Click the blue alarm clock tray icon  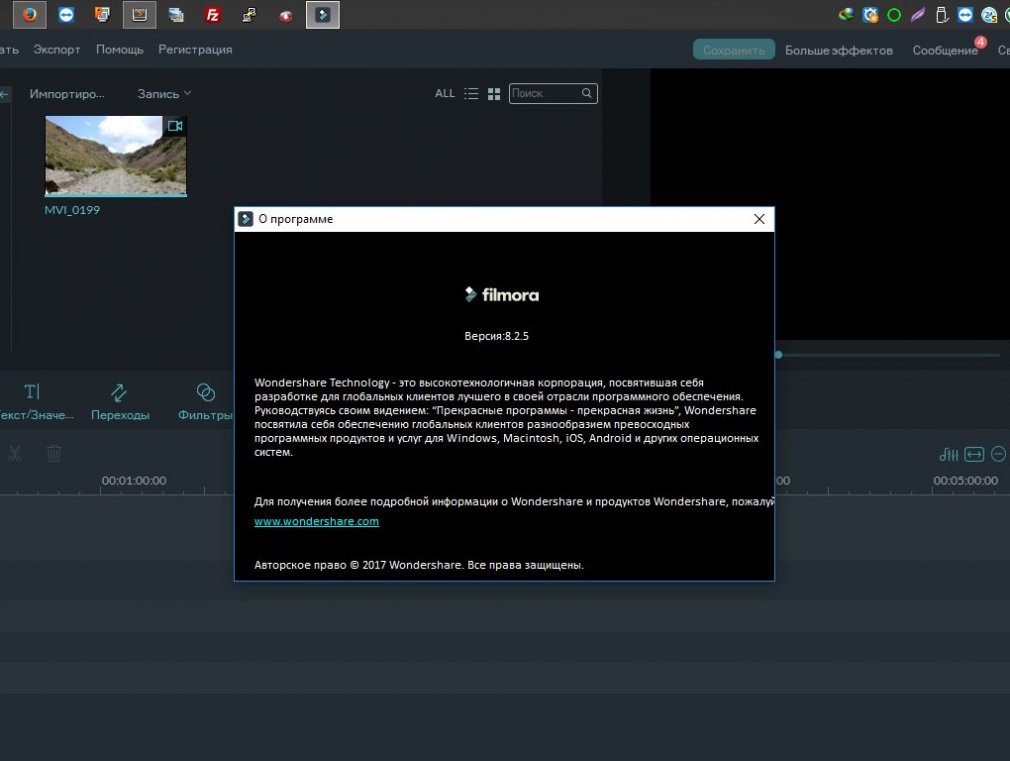(870, 15)
